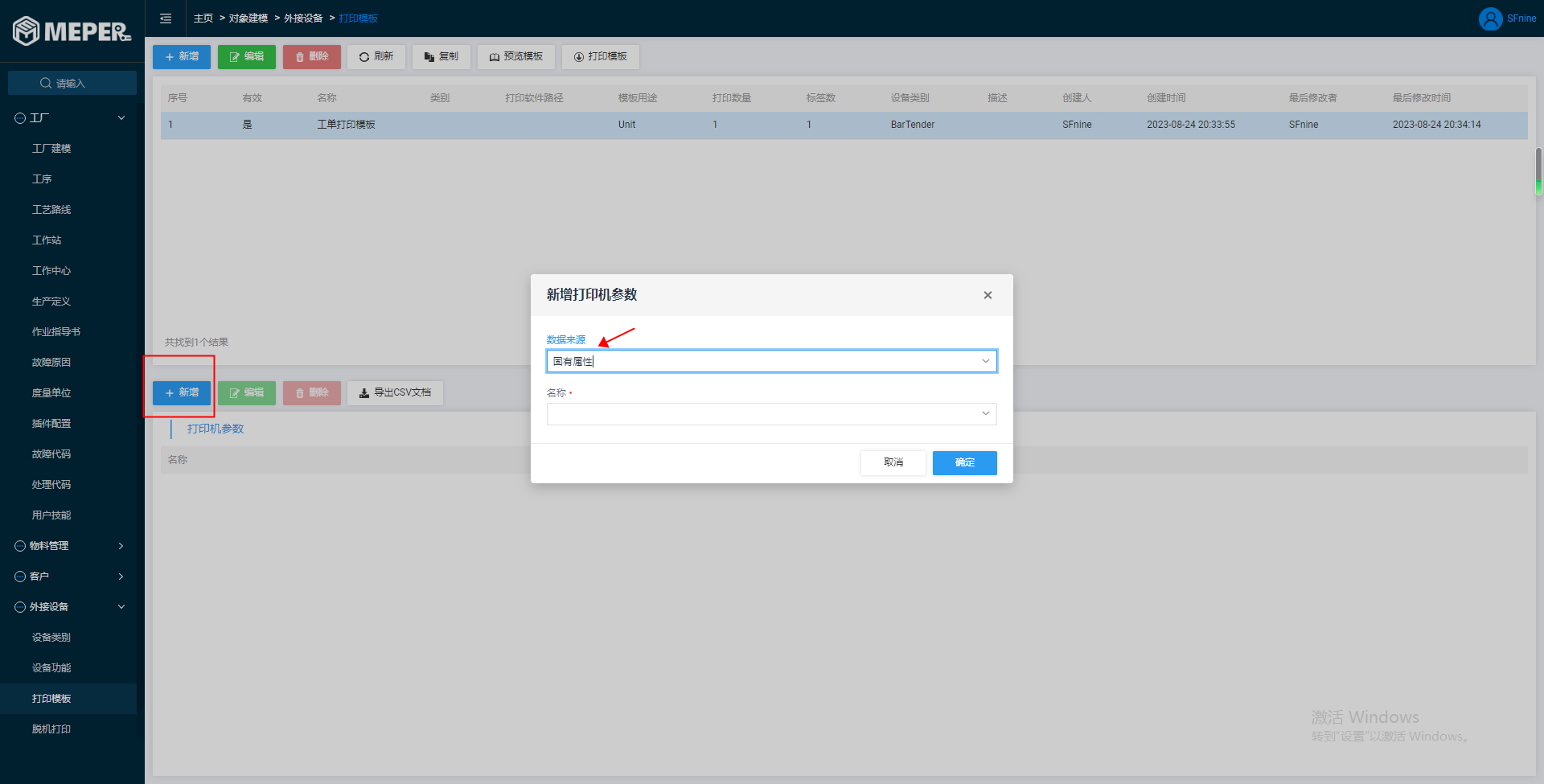The width and height of the screenshot is (1544, 784).
Task: Open 处理代码 in sidebar
Action: tap(51, 484)
